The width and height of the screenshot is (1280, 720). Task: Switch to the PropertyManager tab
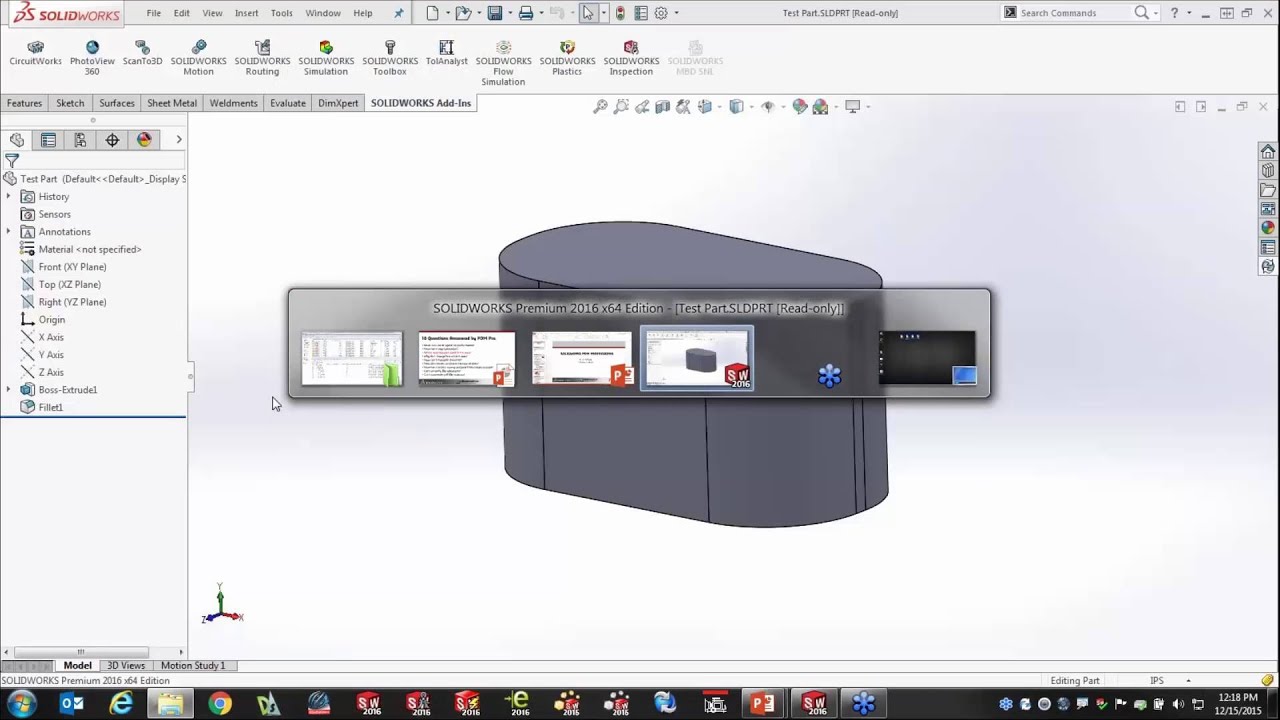(48, 140)
